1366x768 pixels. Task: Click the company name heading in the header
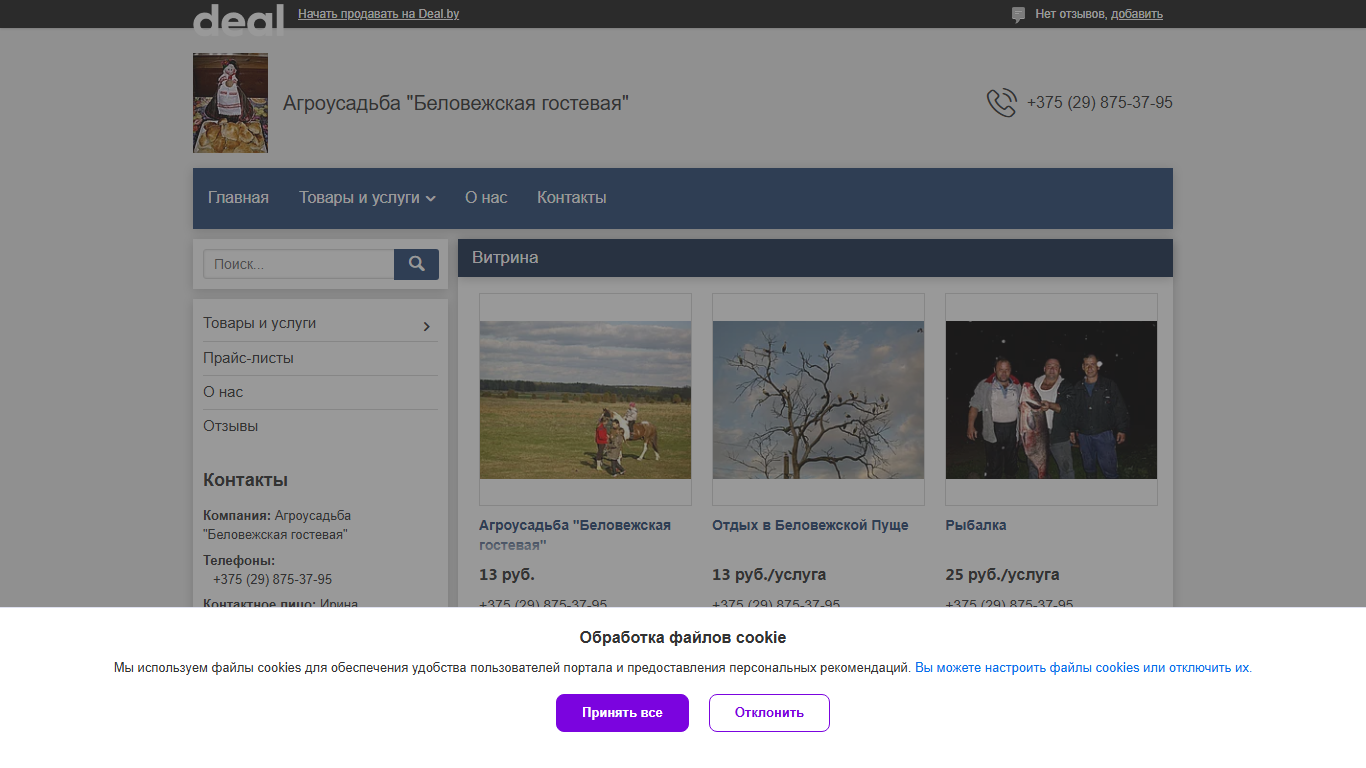[x=456, y=103]
